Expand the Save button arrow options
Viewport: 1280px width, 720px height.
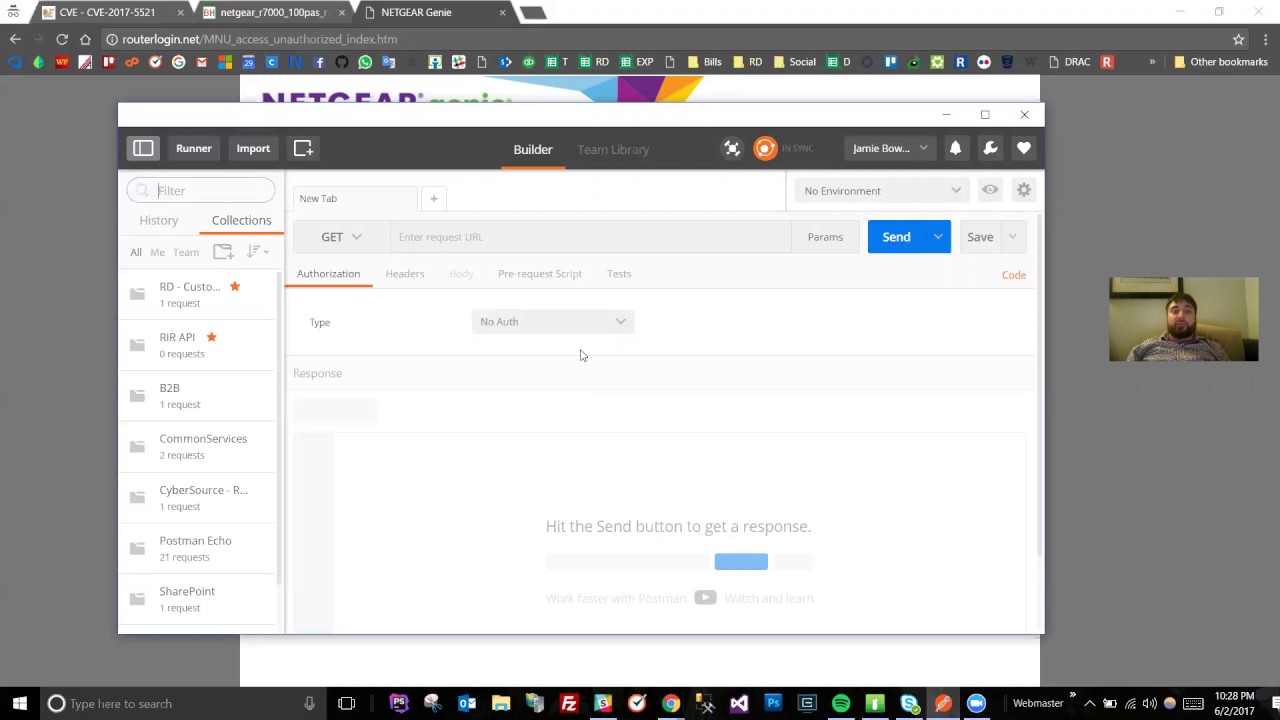click(x=1012, y=237)
